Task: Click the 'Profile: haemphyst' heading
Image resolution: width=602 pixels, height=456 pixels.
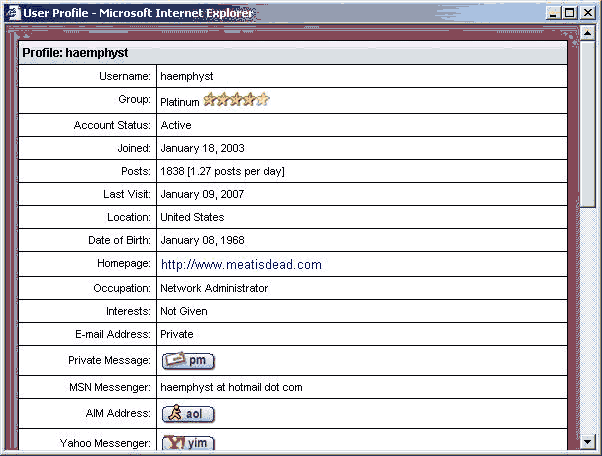Action: coord(75,53)
